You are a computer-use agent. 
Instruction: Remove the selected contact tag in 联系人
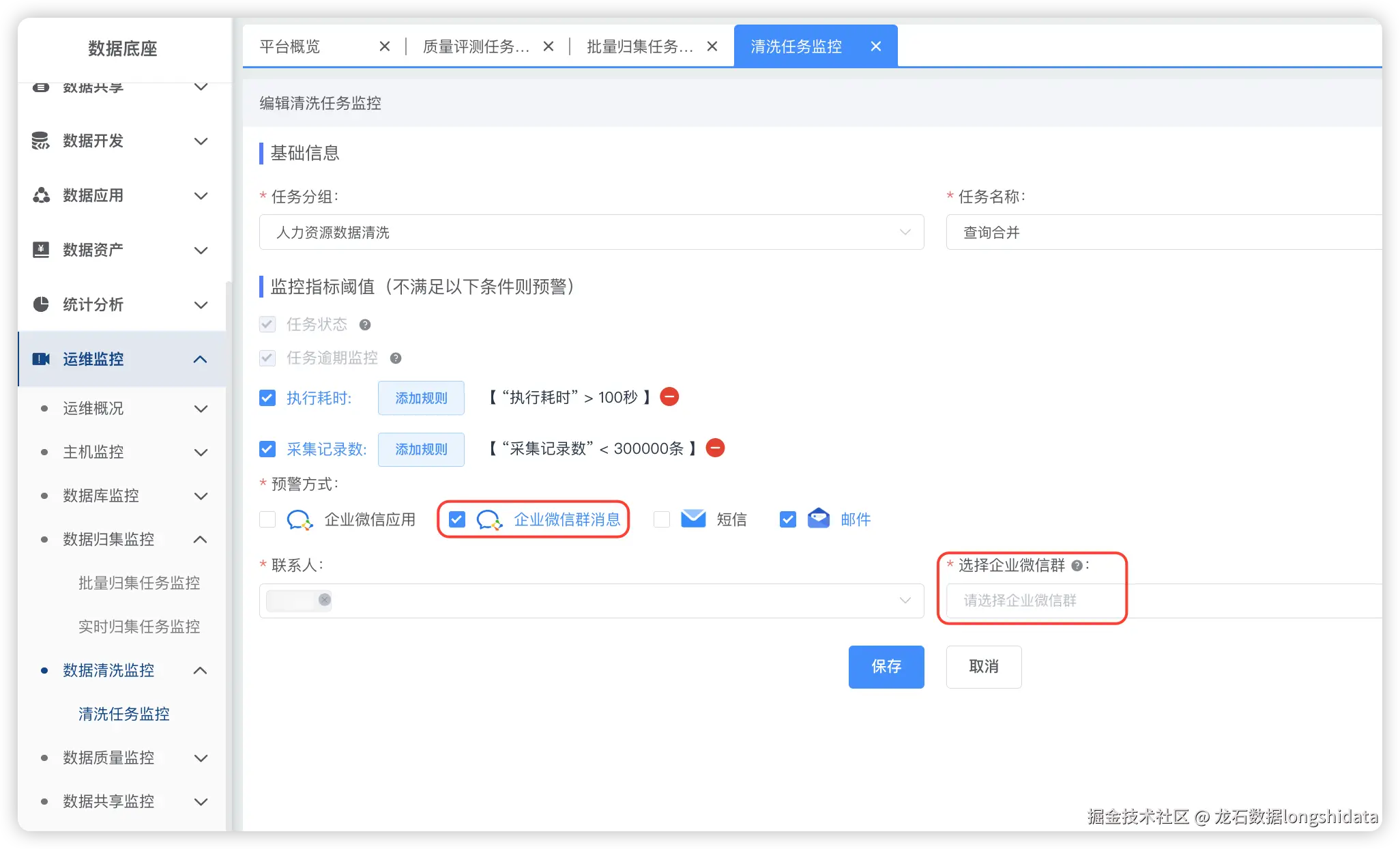point(325,600)
